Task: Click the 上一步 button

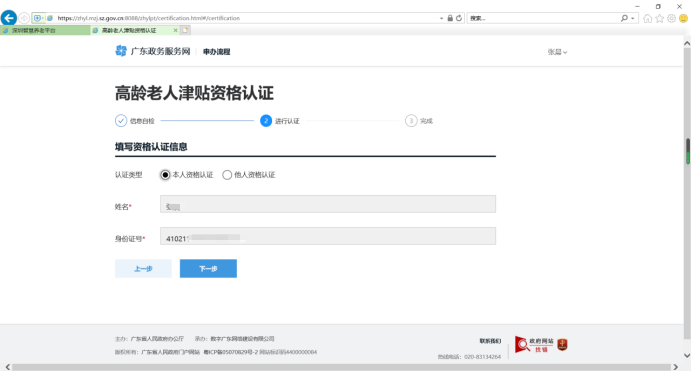Action: [143, 269]
